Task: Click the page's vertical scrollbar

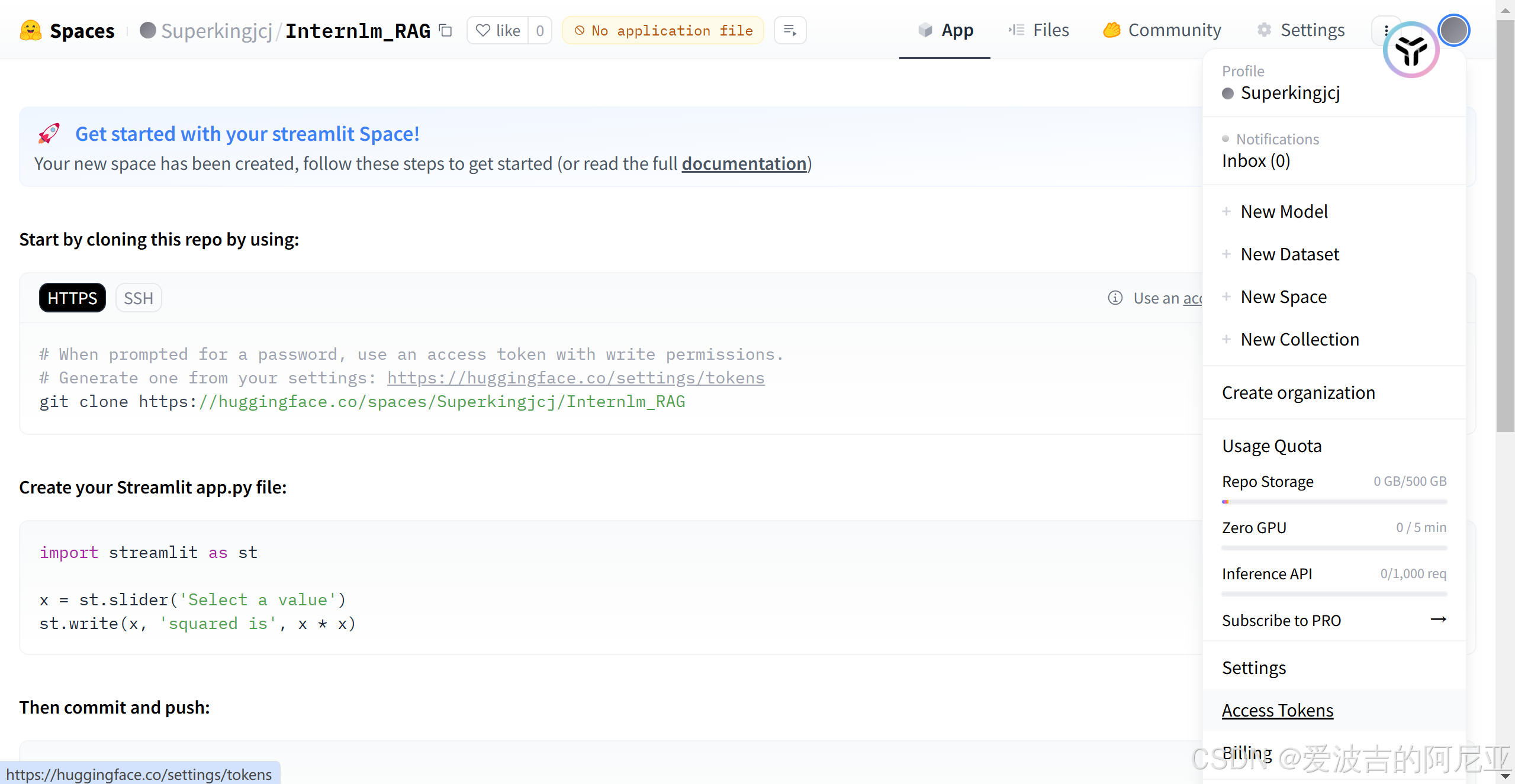Action: 1504,225
